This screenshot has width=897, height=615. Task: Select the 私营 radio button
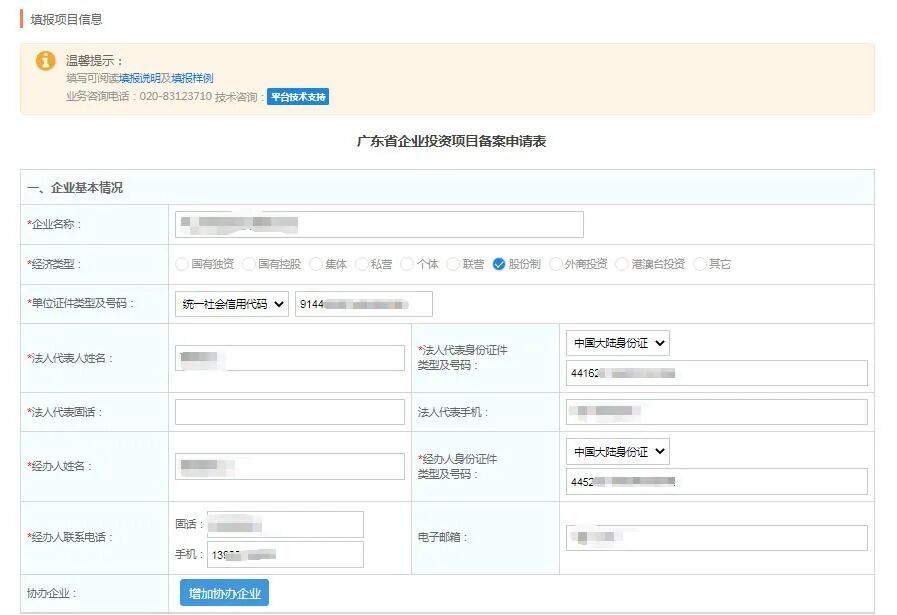point(361,264)
